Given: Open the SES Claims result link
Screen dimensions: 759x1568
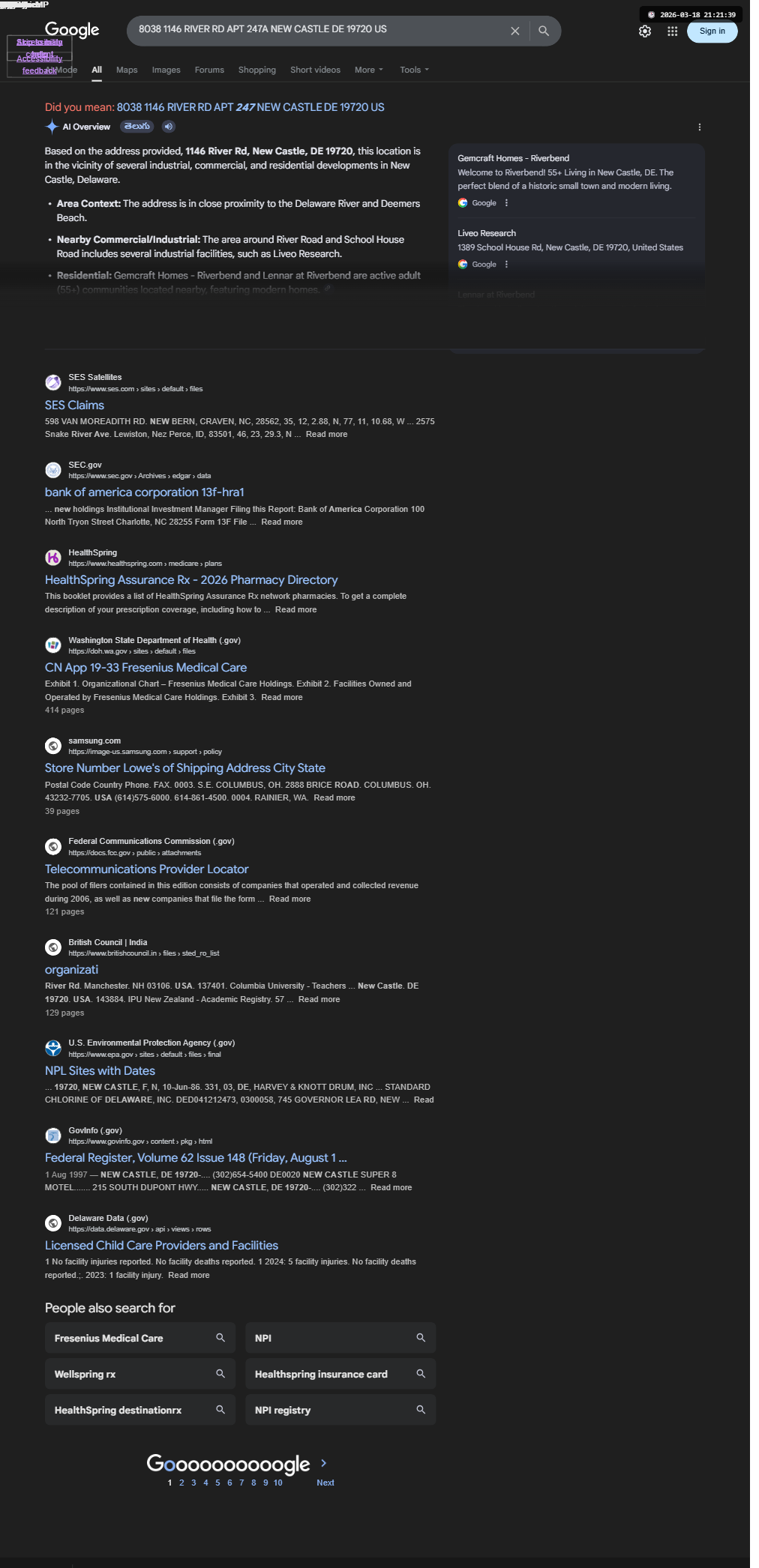Looking at the screenshot, I should [74, 405].
